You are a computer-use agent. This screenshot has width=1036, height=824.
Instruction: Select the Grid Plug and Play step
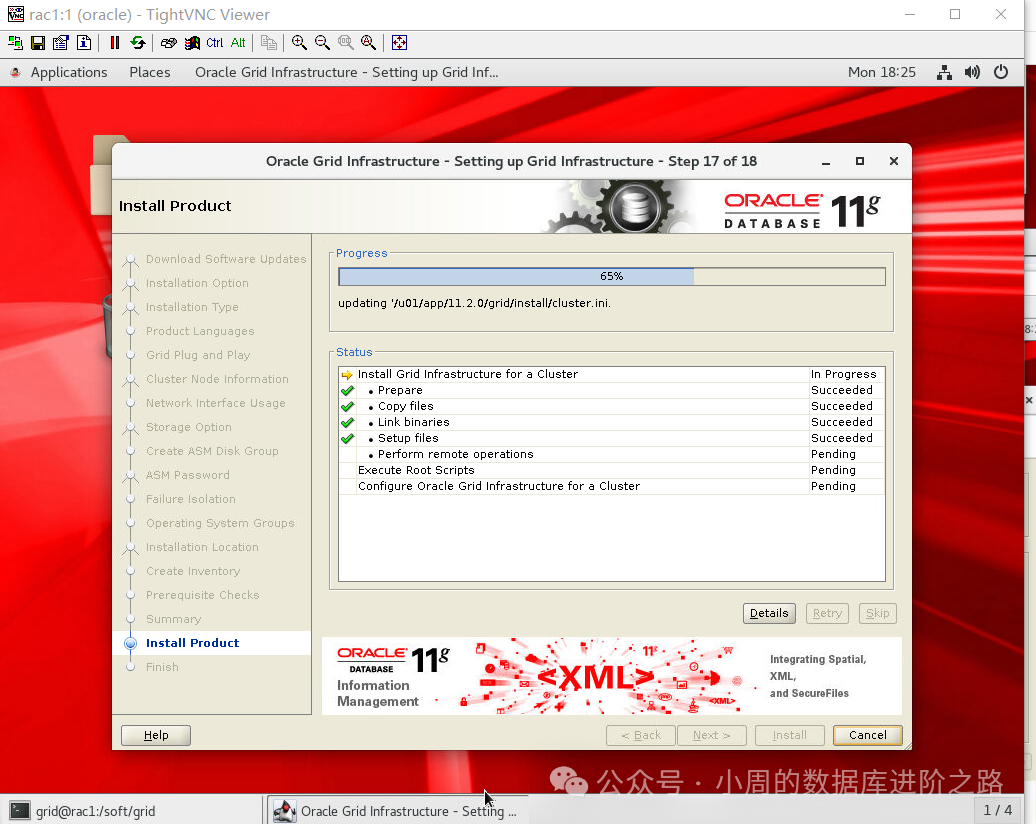(198, 356)
